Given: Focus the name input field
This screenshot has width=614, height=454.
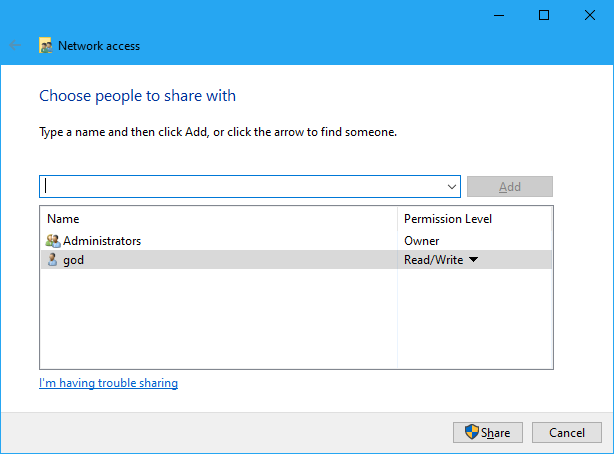Looking at the screenshot, I should coord(243,186).
